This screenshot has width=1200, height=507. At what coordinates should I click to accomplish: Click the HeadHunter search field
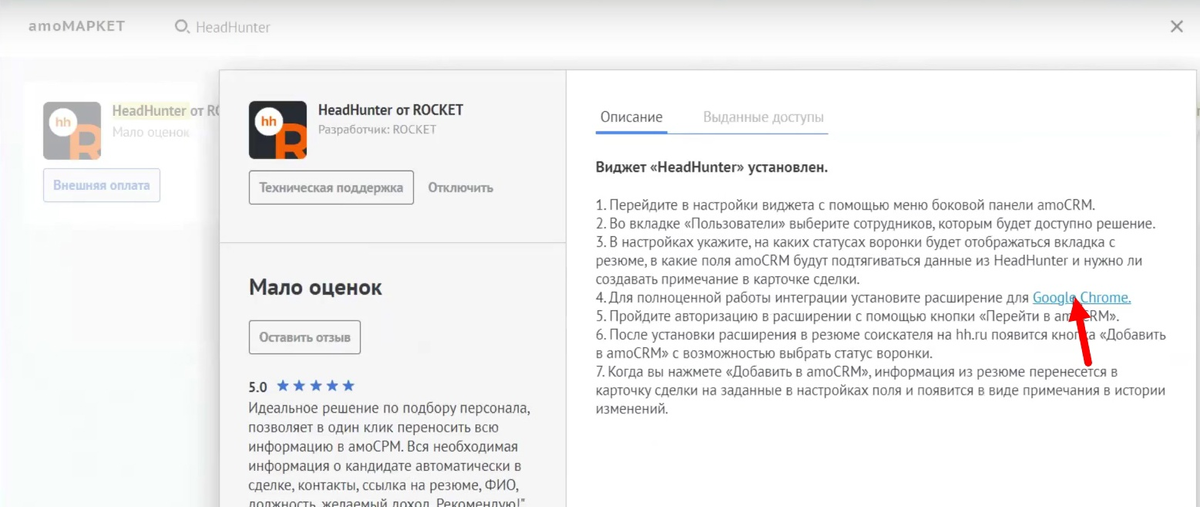click(233, 27)
